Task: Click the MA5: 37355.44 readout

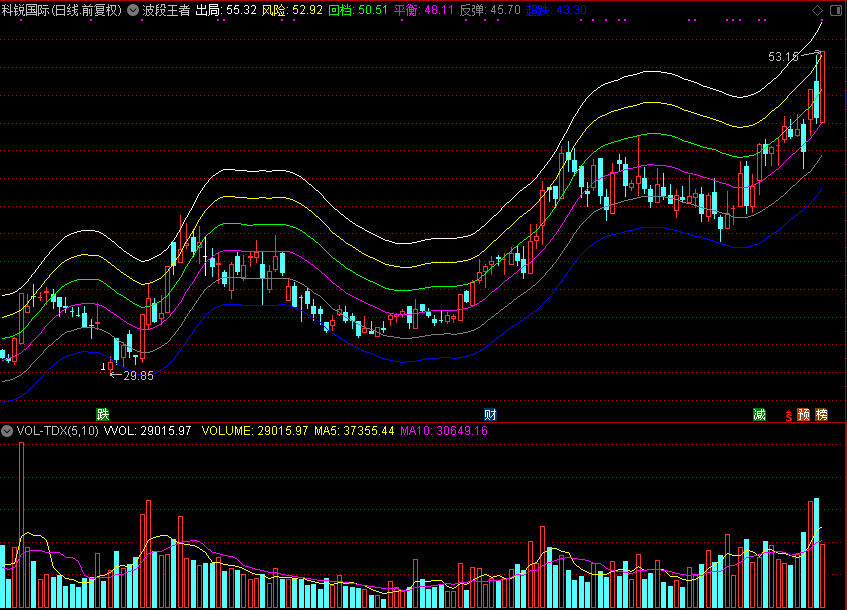Action: coord(354,431)
